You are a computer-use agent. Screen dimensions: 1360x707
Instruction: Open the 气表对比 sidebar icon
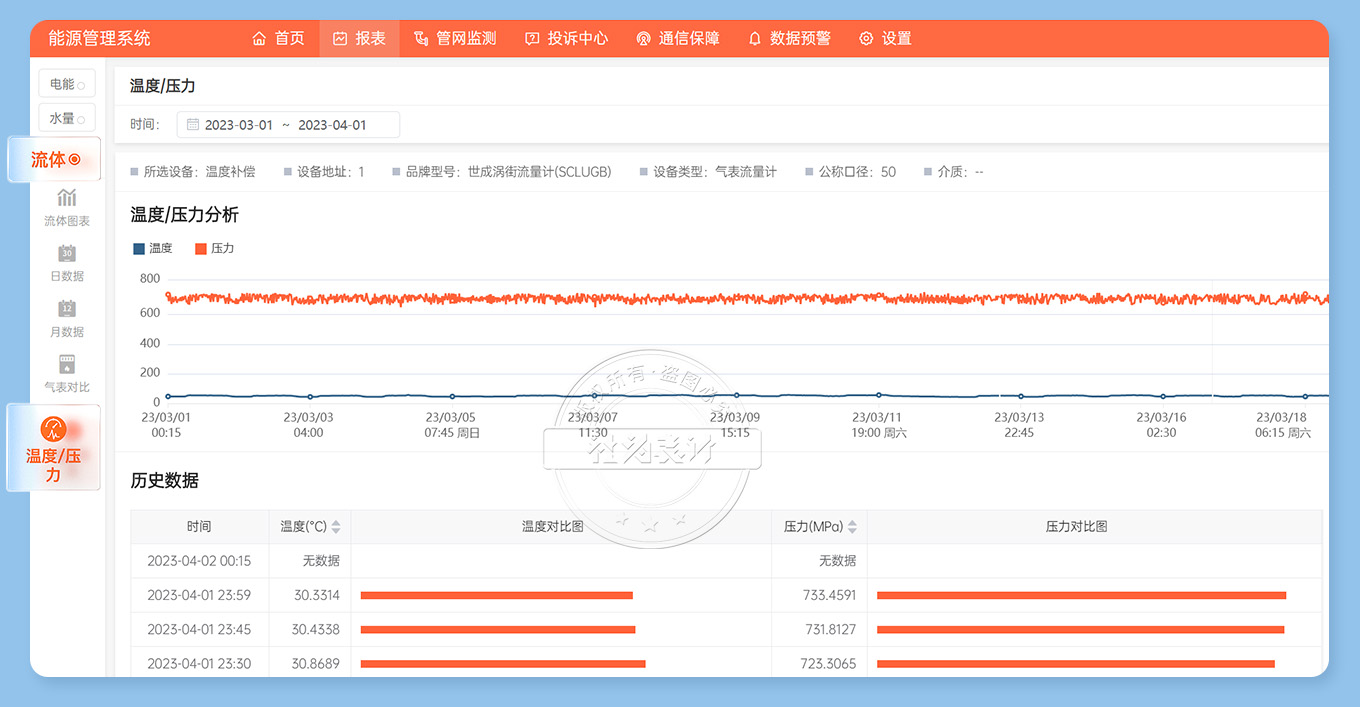[67, 364]
